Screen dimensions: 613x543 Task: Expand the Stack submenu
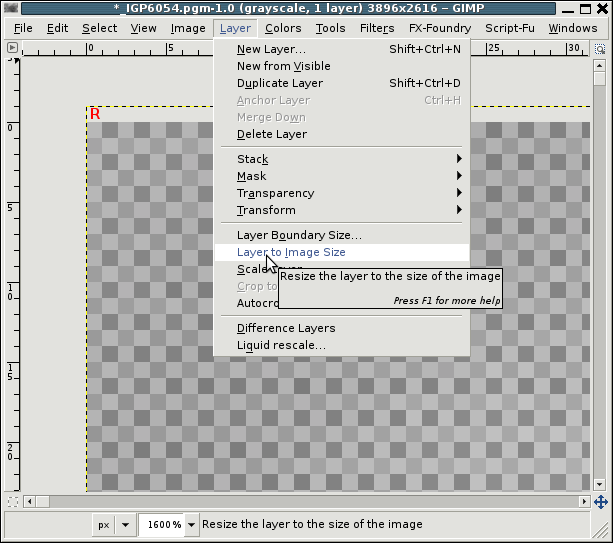(342, 159)
